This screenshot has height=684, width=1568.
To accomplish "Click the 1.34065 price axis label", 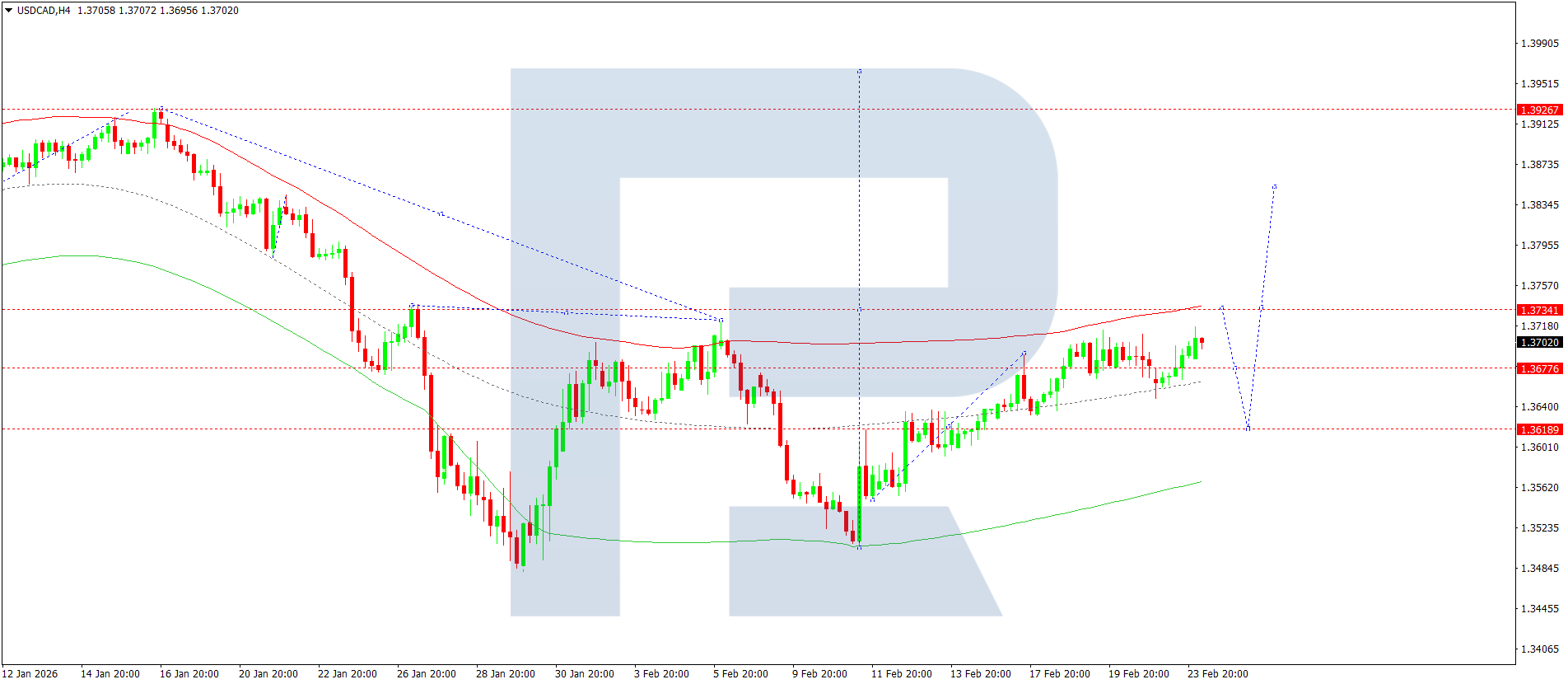I will [1538, 649].
